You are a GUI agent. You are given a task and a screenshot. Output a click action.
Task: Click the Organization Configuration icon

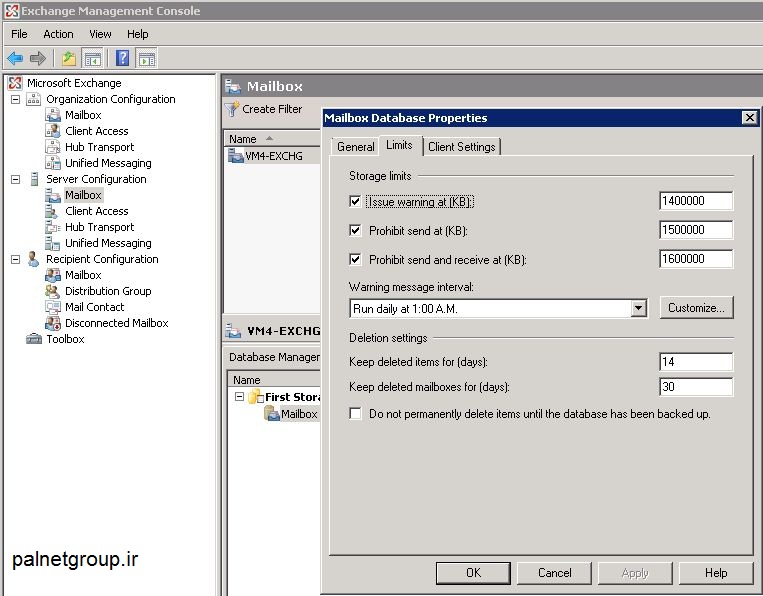coord(34,99)
